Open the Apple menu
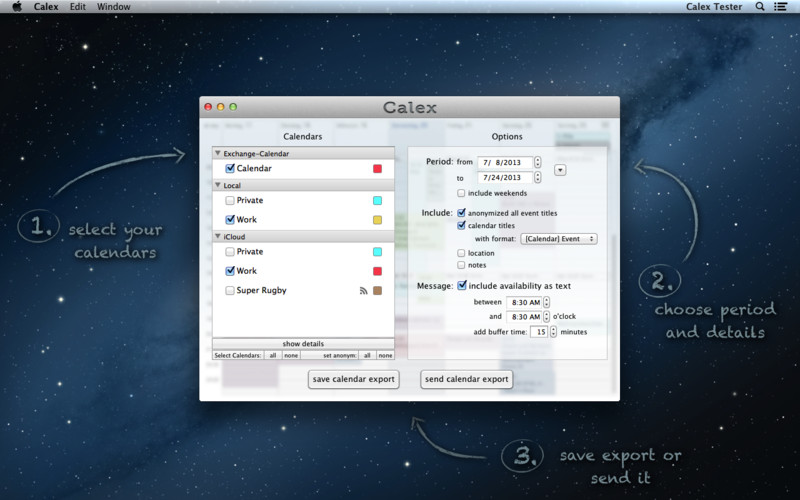This screenshot has width=800, height=500. click(x=17, y=7)
